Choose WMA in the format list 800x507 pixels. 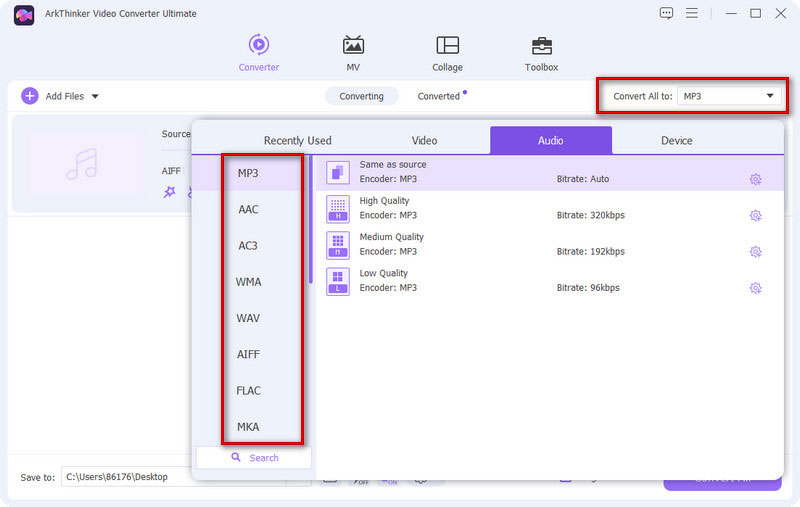tap(248, 282)
